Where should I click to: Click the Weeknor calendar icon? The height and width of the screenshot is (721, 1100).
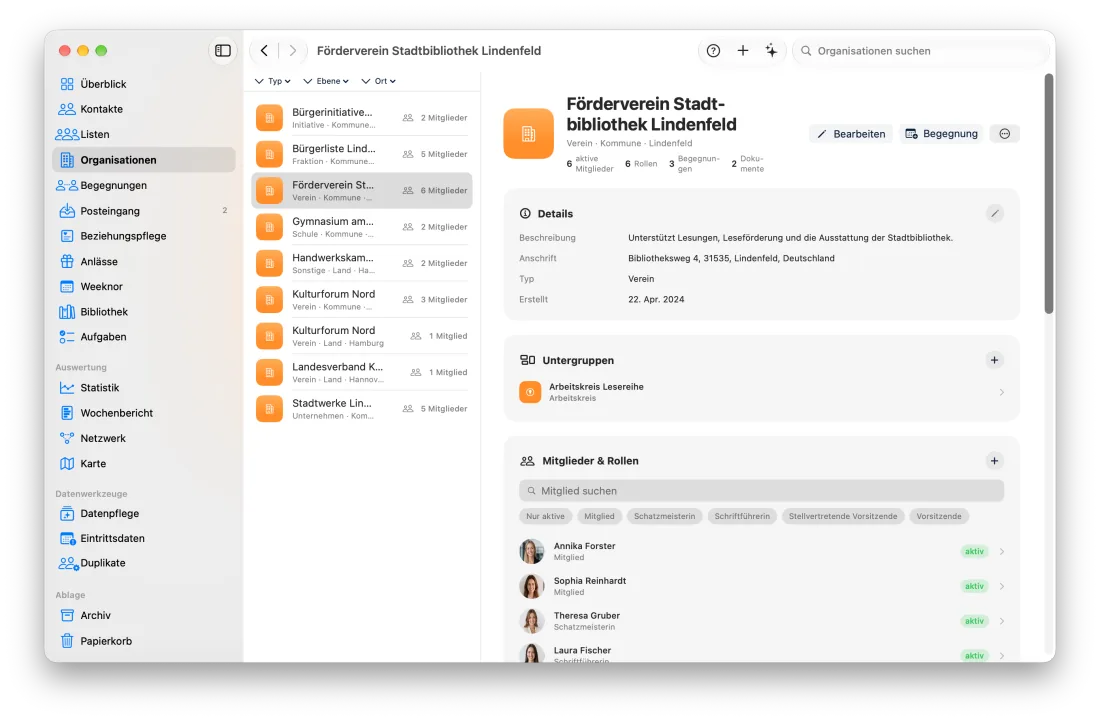pyautogui.click(x=67, y=286)
